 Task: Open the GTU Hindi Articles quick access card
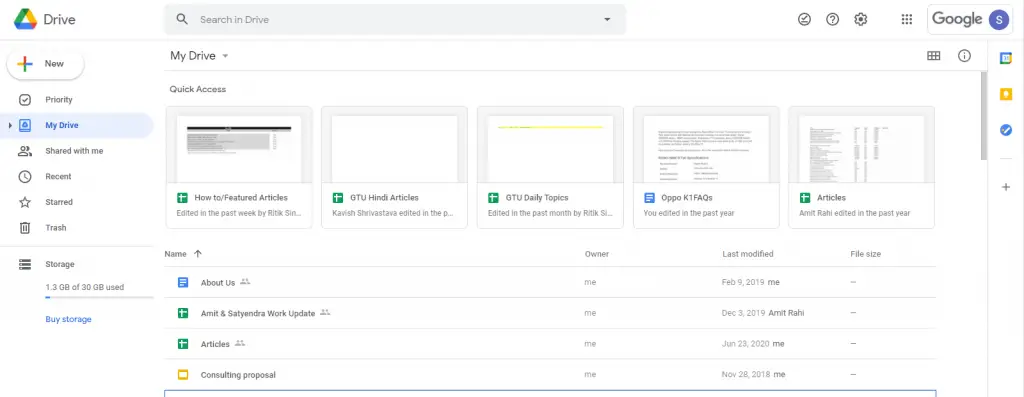click(x=394, y=167)
